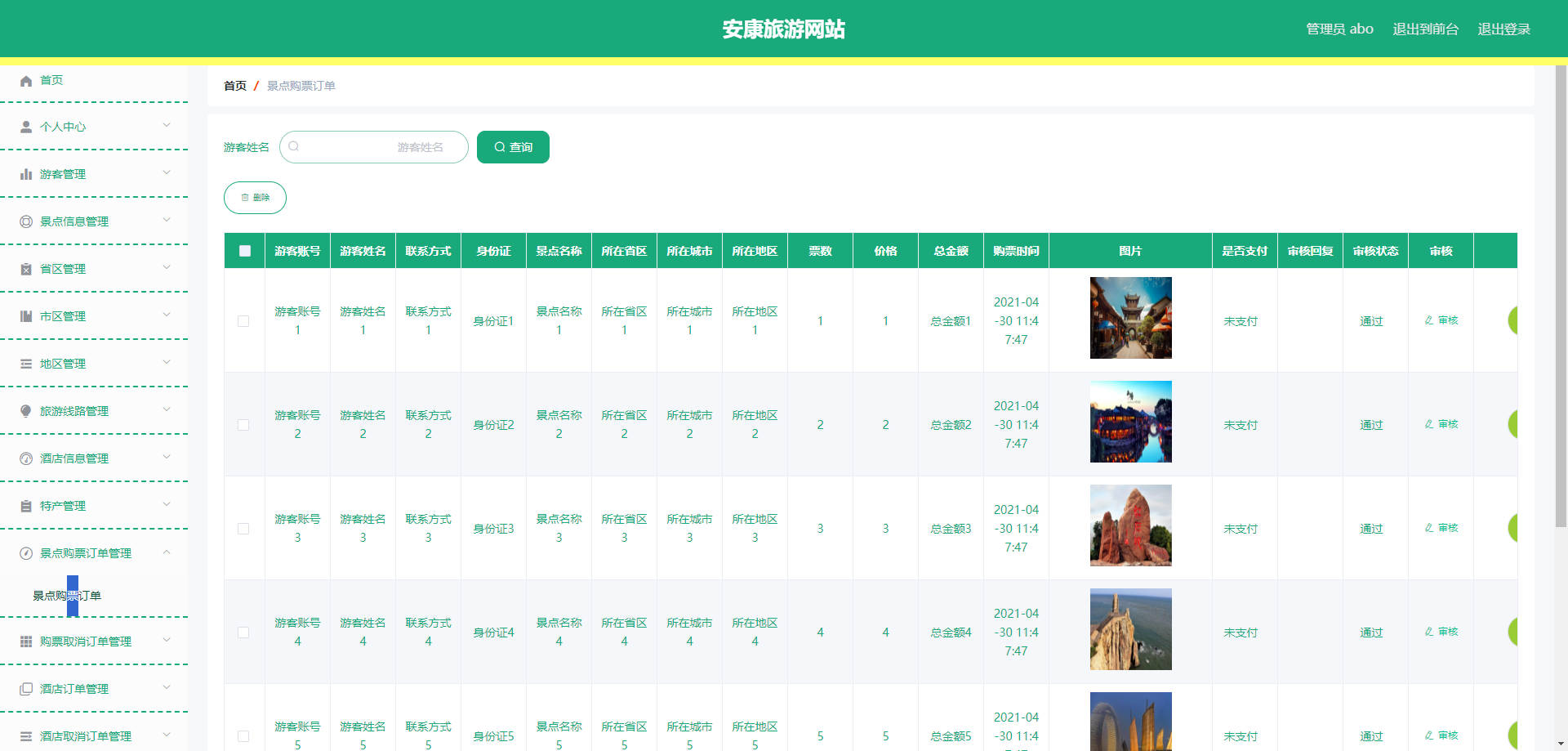Viewport: 1568px width, 751px height.
Task: Expand the 省区管理 menu chevron
Action: [x=167, y=267]
